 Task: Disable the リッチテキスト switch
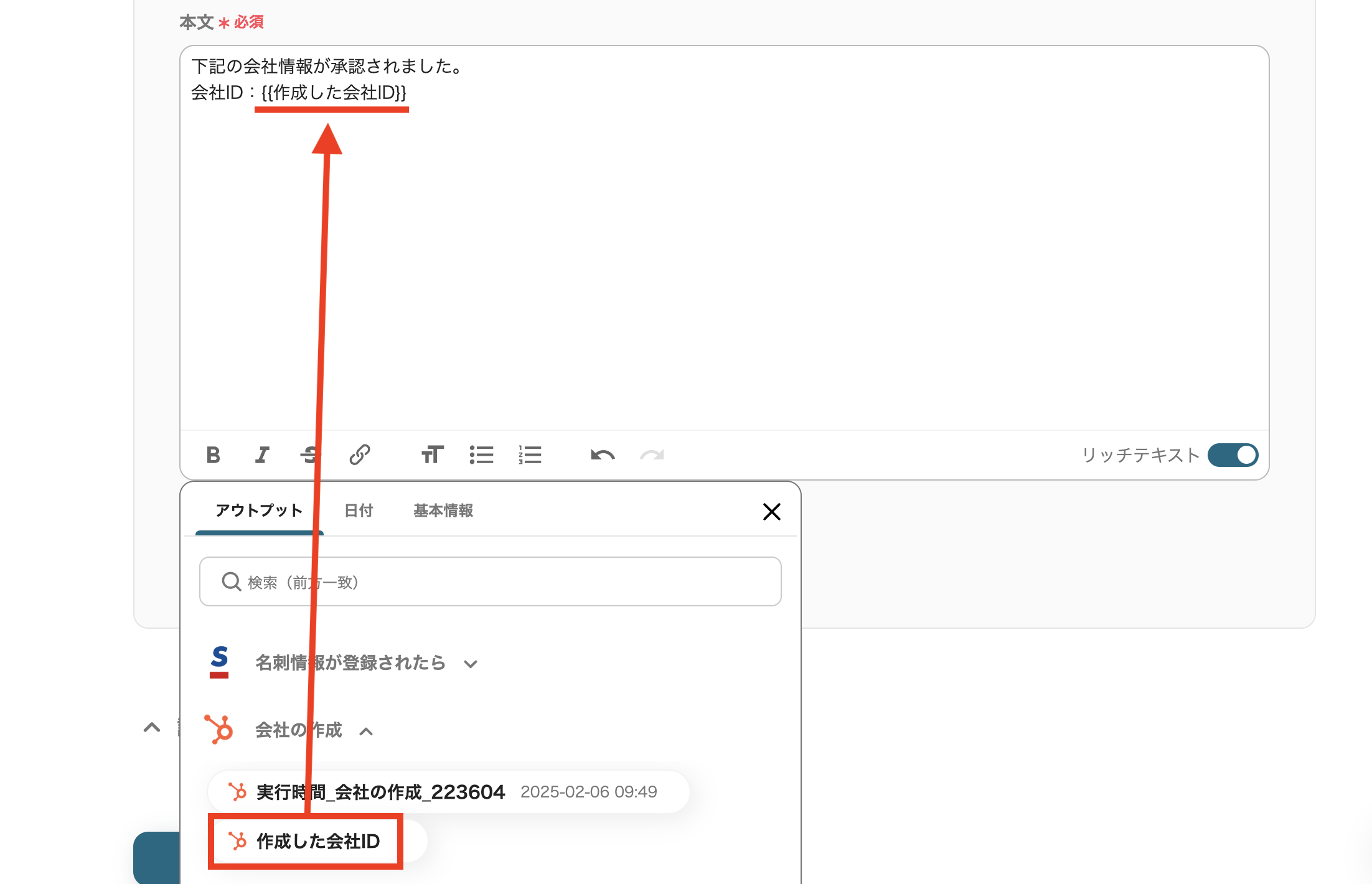point(1233,455)
